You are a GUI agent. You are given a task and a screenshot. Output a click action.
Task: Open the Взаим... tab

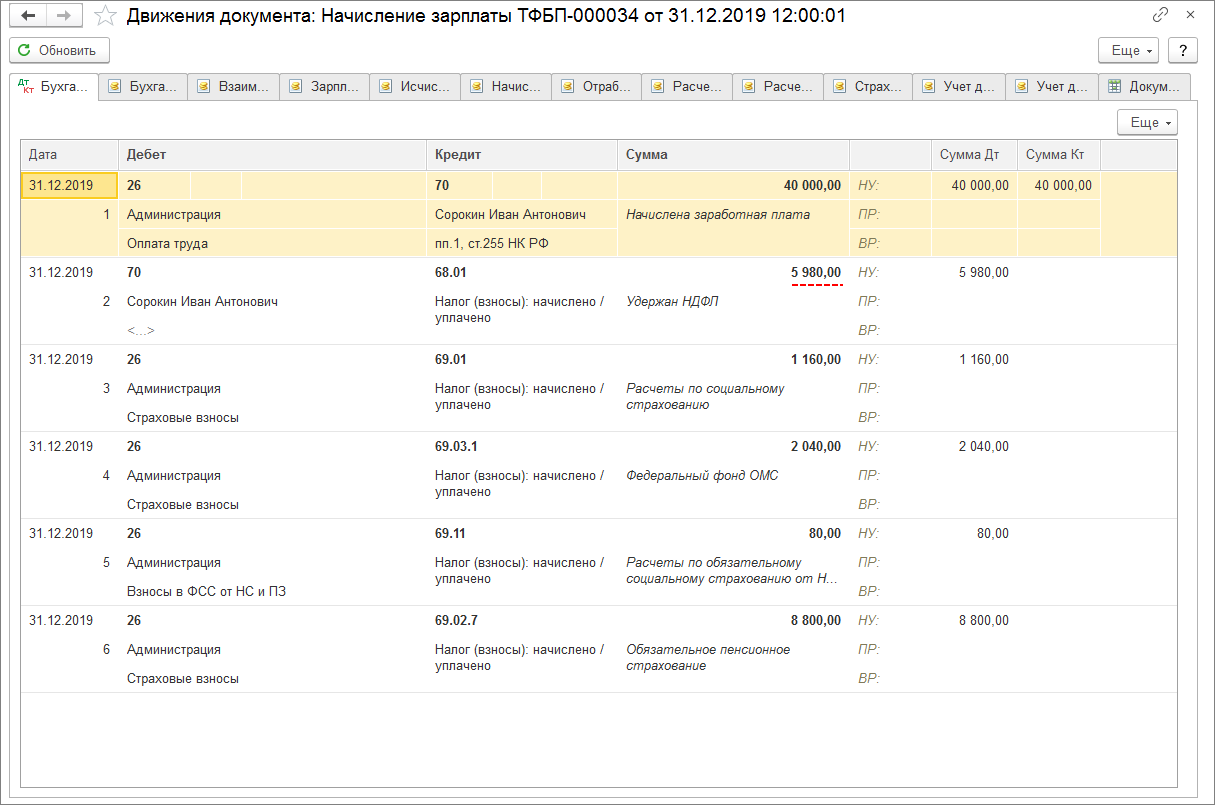(x=233, y=87)
